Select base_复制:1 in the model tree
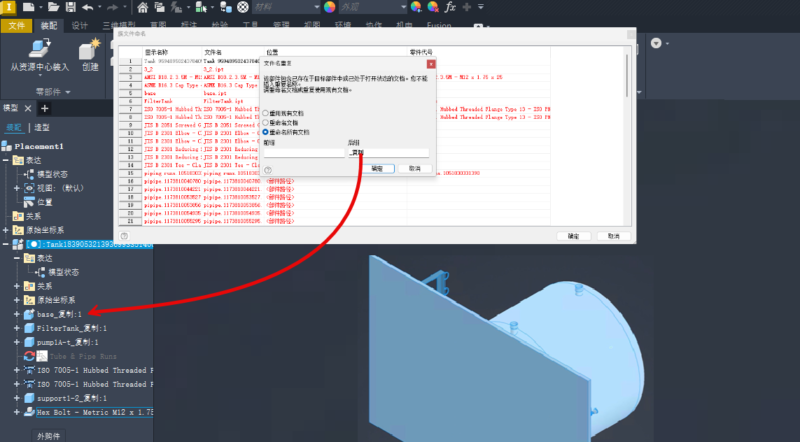800x442 pixels. coord(59,314)
